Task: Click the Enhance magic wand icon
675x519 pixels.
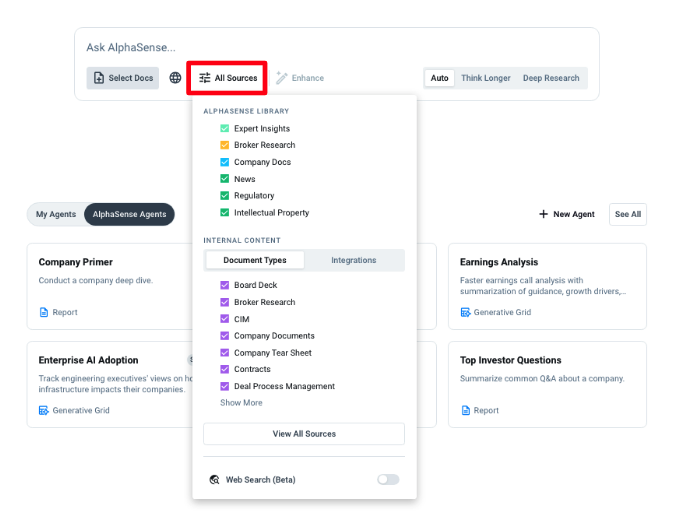Action: click(282, 78)
